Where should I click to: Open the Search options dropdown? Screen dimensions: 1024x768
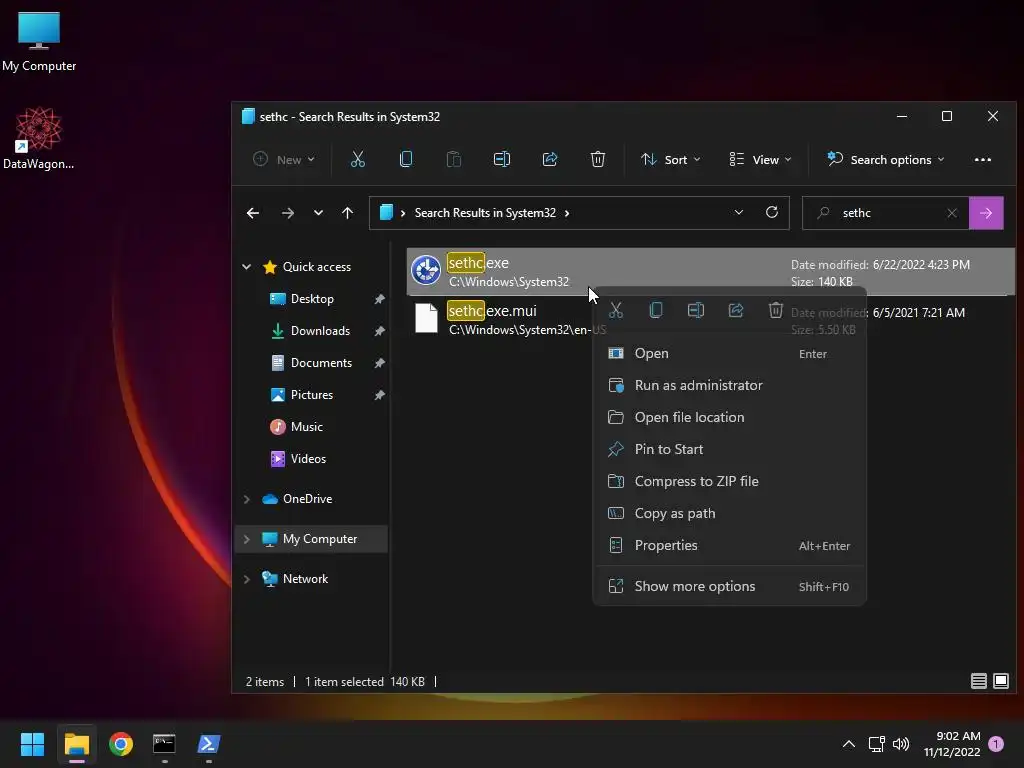[886, 159]
